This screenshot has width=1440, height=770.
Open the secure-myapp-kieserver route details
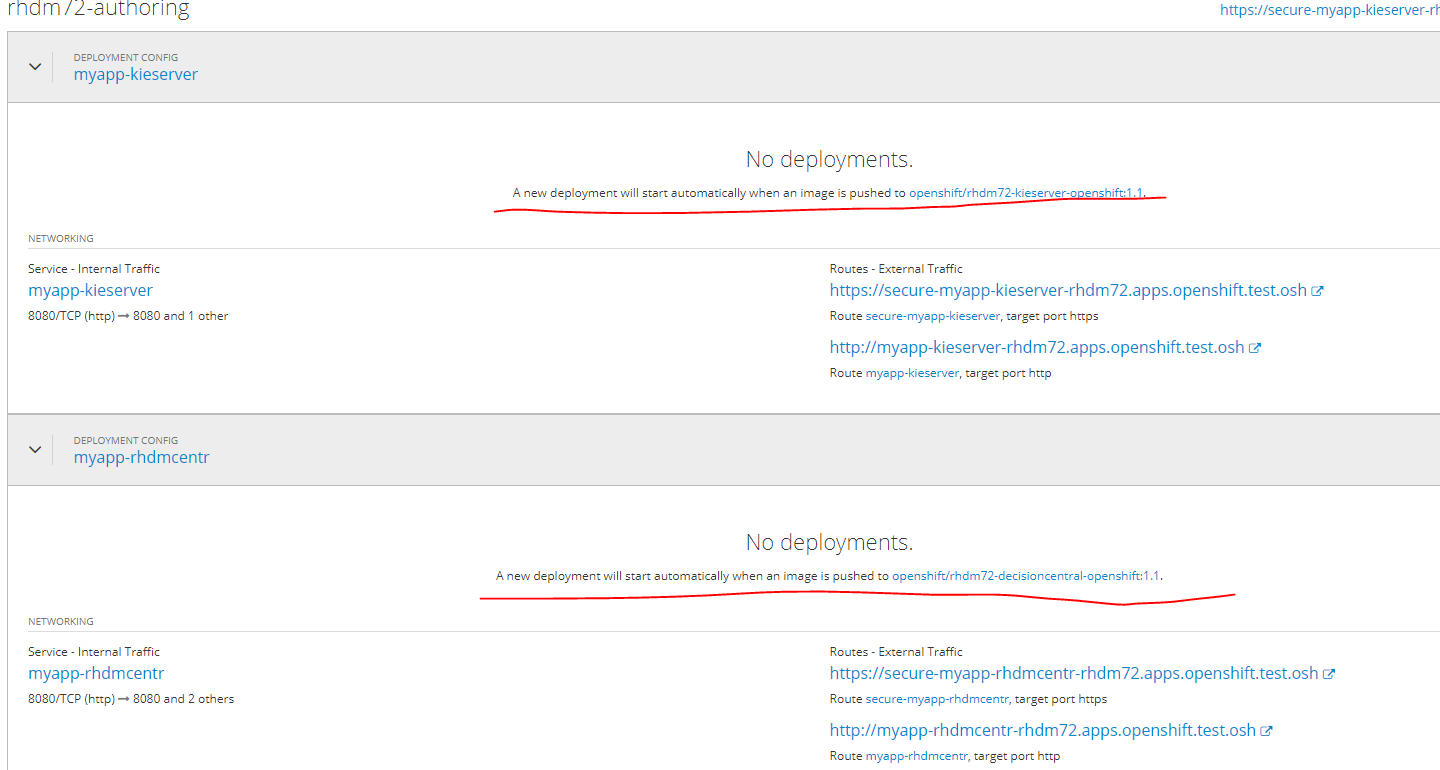(x=933, y=316)
